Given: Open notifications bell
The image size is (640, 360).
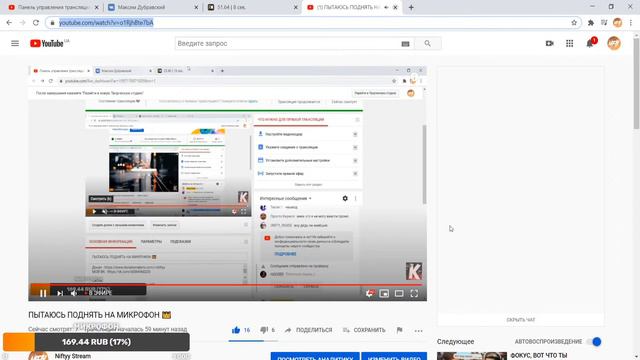Looking at the screenshot, I should tap(590, 43).
